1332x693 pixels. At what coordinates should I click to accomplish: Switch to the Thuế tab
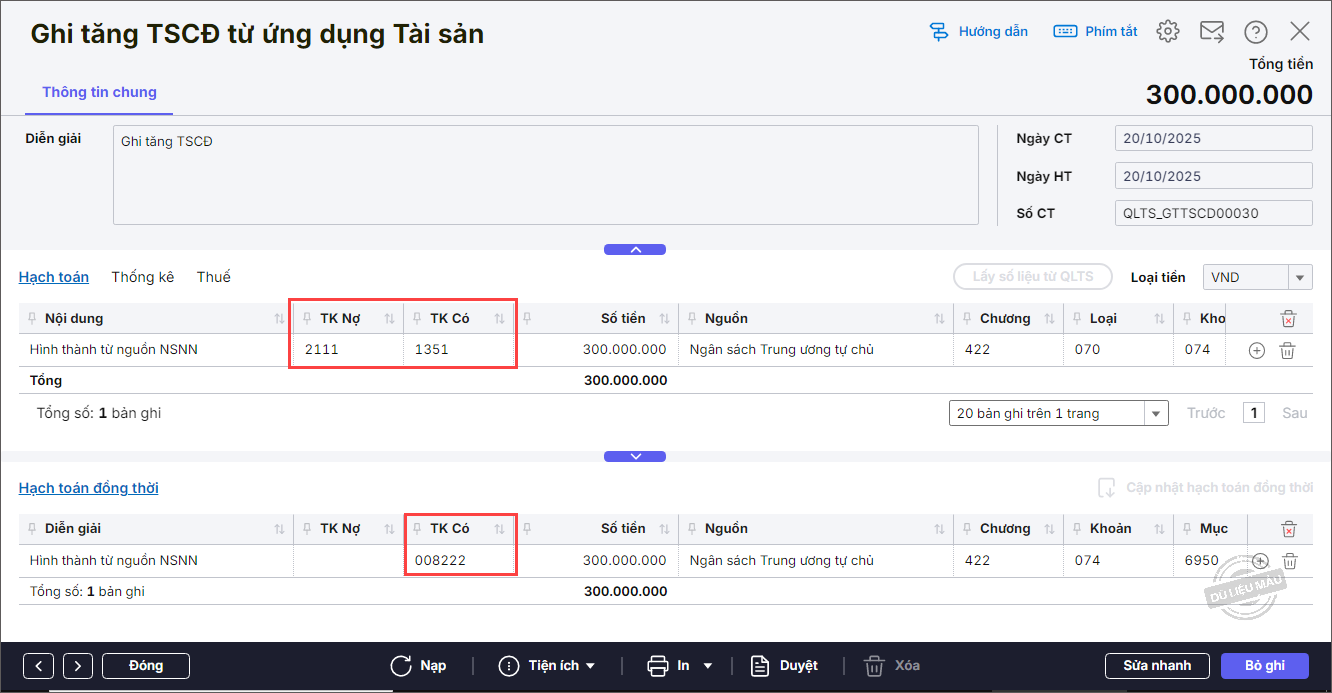[213, 277]
